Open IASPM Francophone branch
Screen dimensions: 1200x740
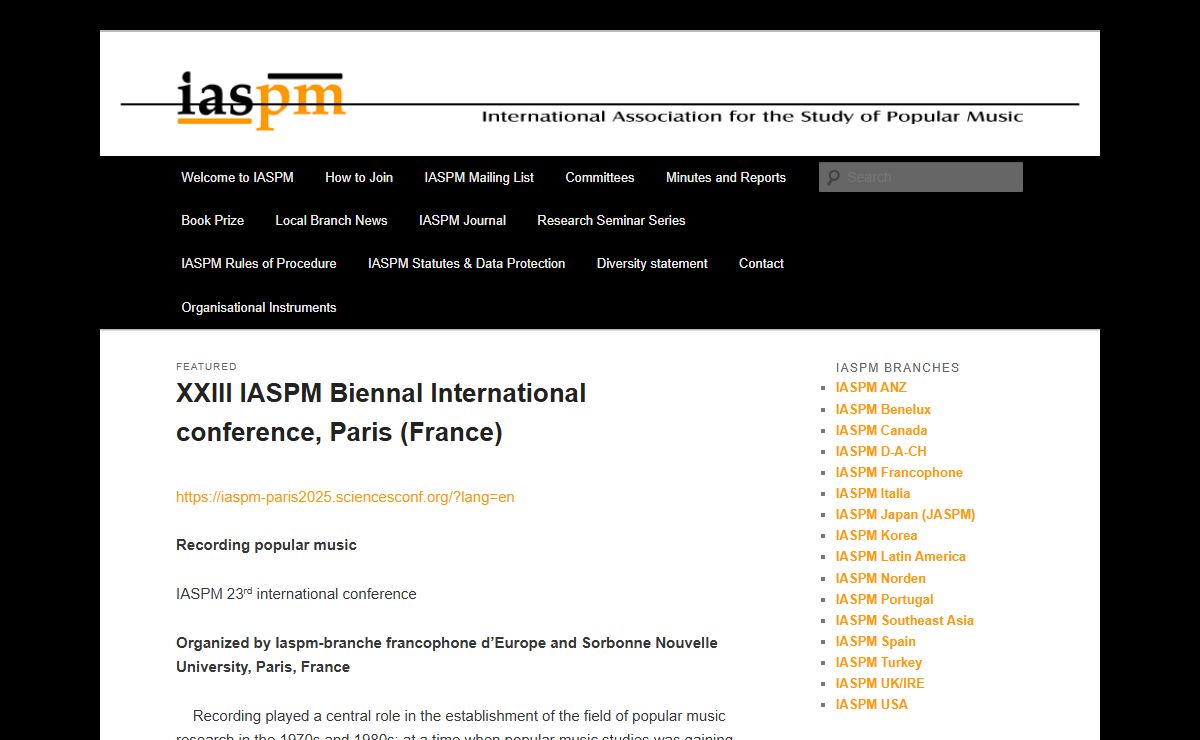click(x=899, y=472)
